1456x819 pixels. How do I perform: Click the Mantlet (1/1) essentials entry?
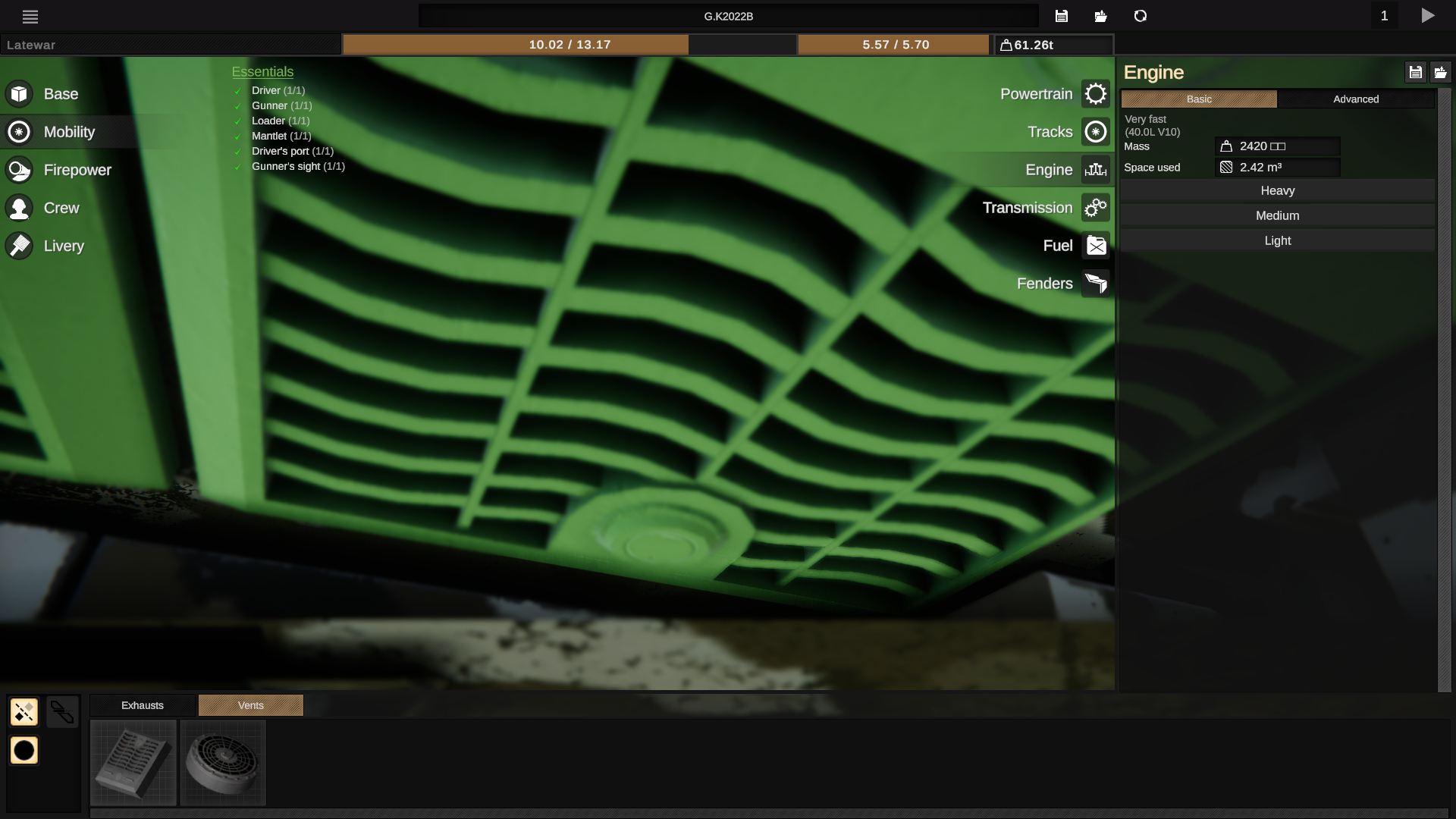(x=281, y=136)
